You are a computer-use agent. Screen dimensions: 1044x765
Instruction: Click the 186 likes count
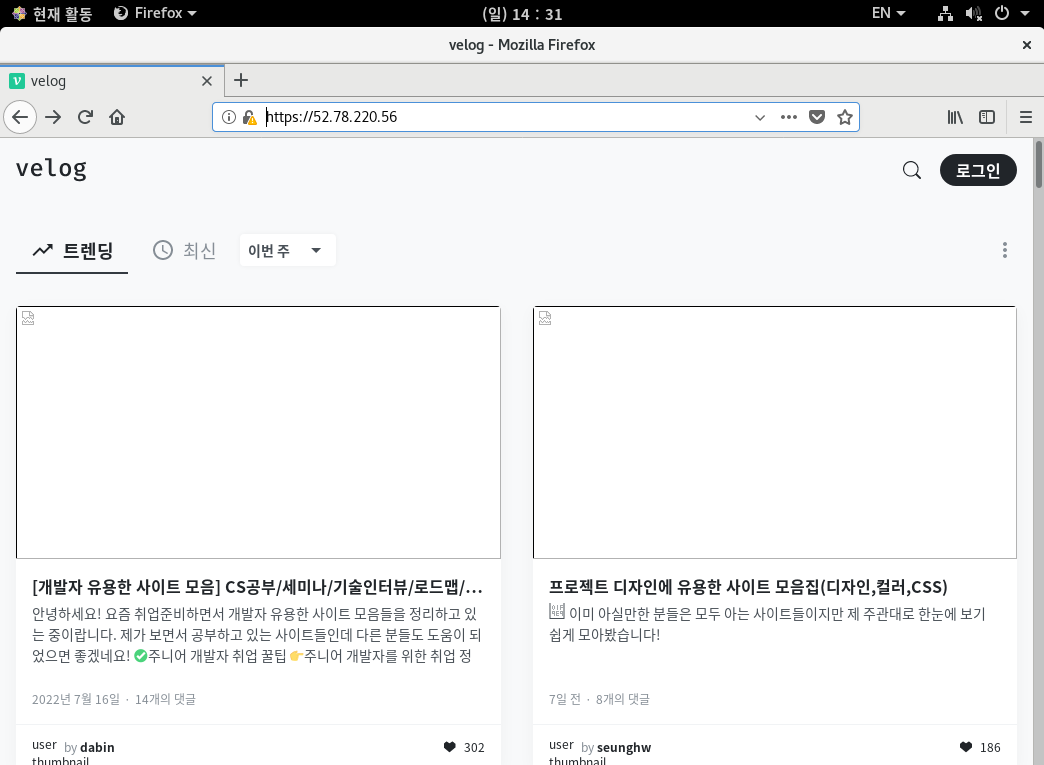click(x=990, y=747)
